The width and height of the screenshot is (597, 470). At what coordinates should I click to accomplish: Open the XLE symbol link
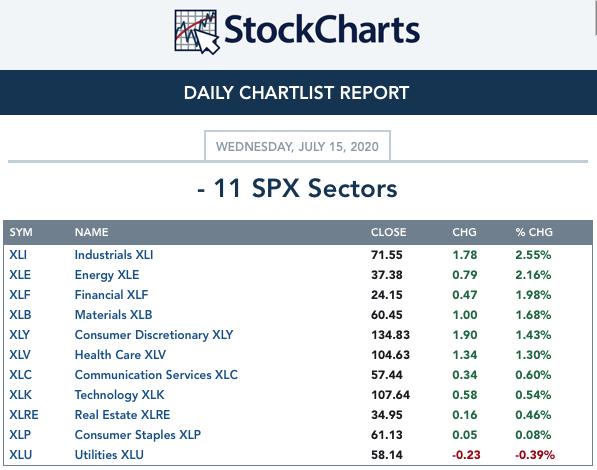[20, 275]
